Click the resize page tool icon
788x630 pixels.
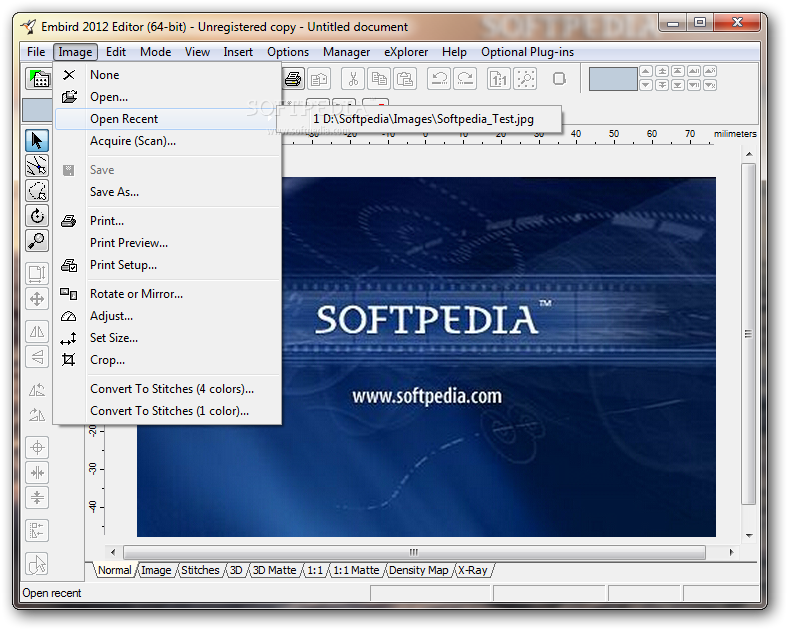click(37, 274)
